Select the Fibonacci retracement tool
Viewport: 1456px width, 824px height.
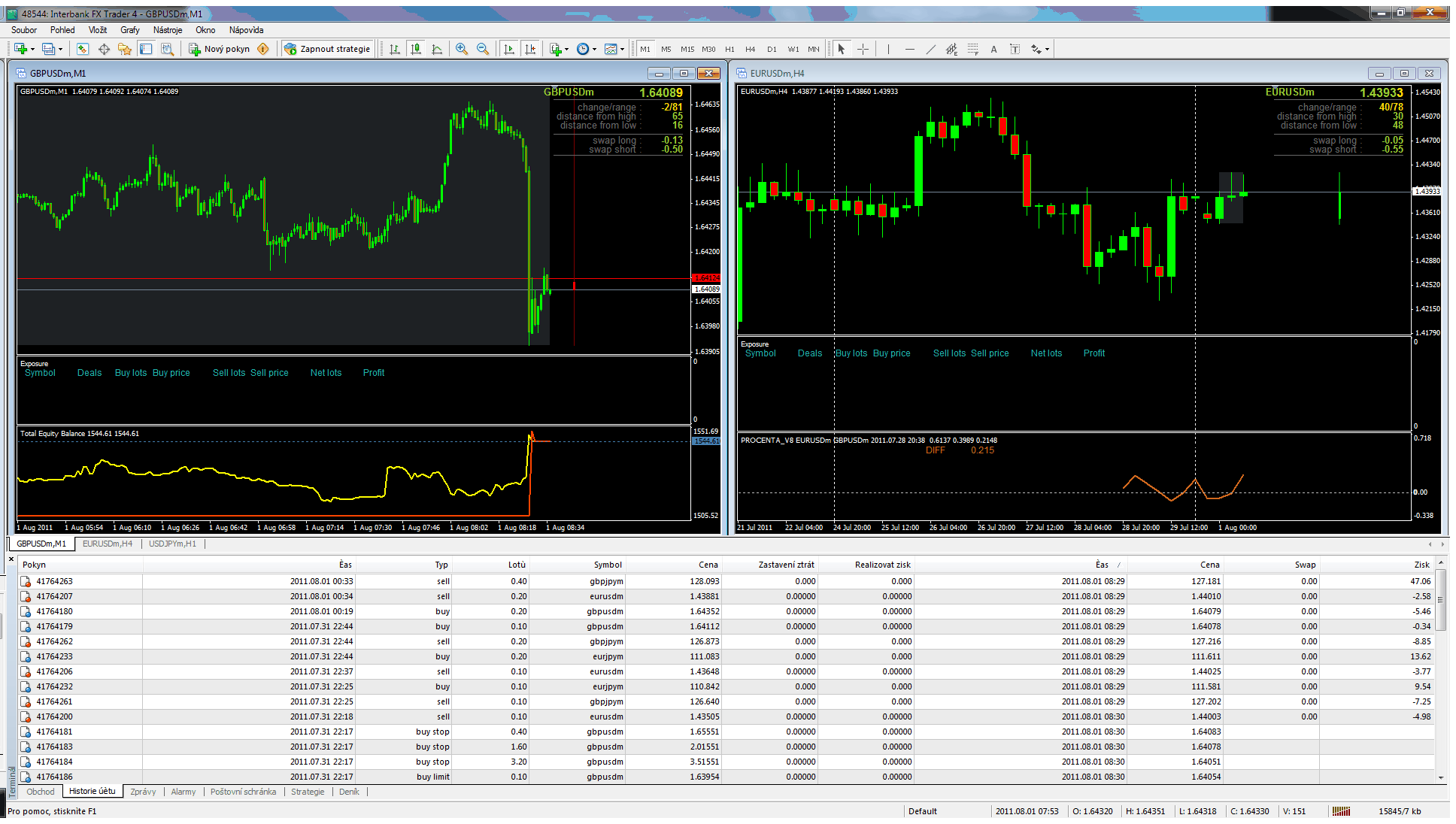[x=972, y=49]
